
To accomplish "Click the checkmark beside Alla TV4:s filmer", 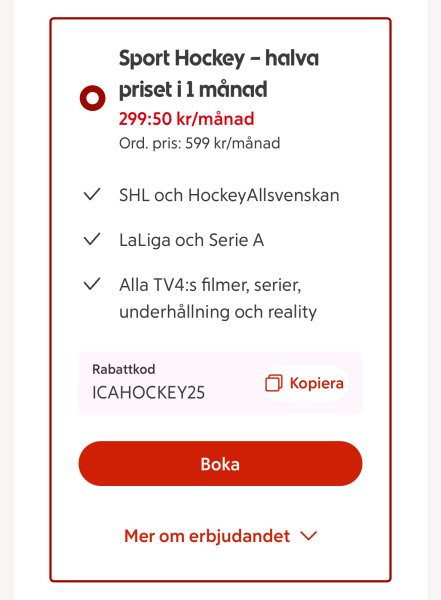I will 92,284.
